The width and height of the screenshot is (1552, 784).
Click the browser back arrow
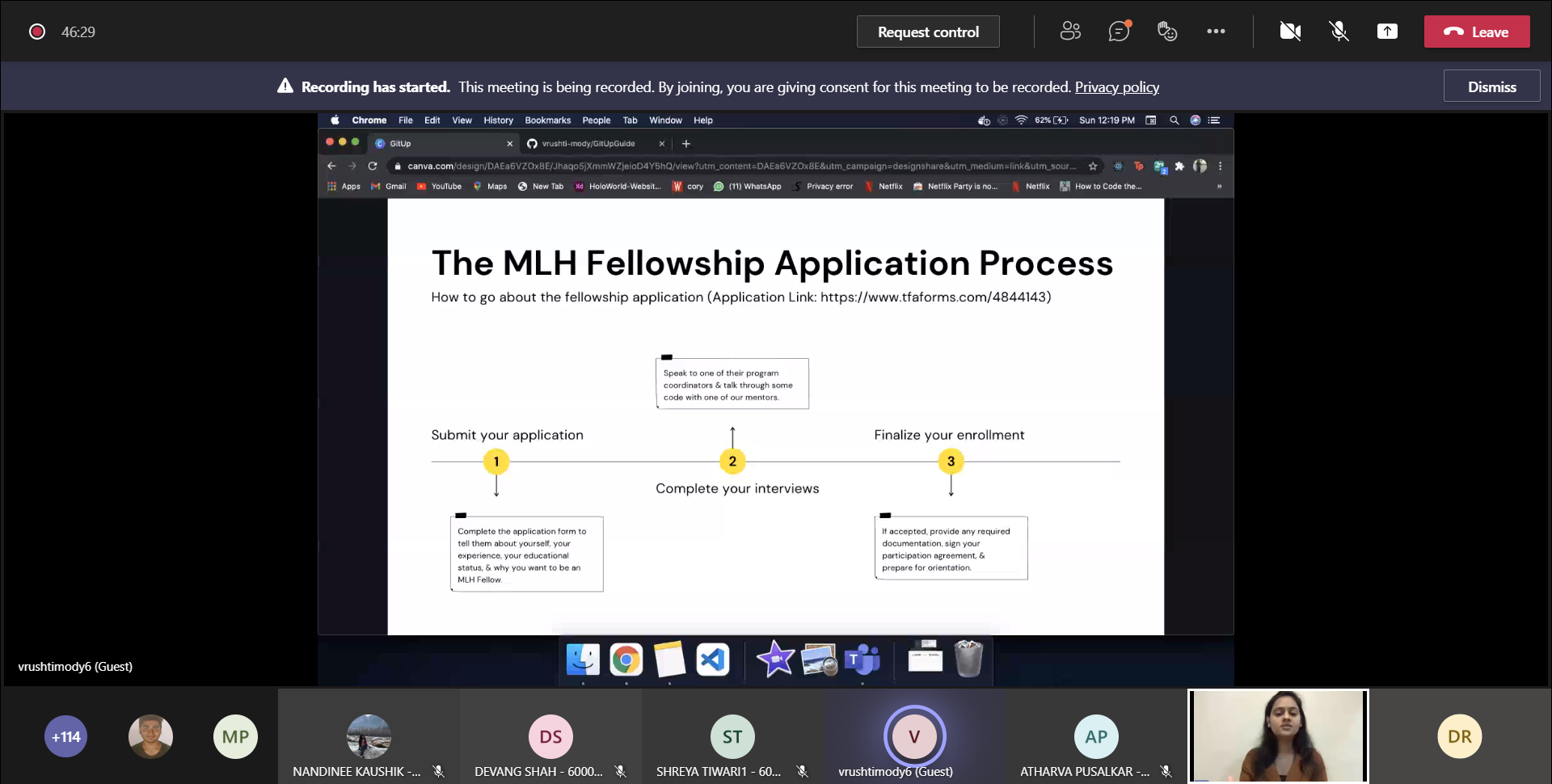(331, 166)
